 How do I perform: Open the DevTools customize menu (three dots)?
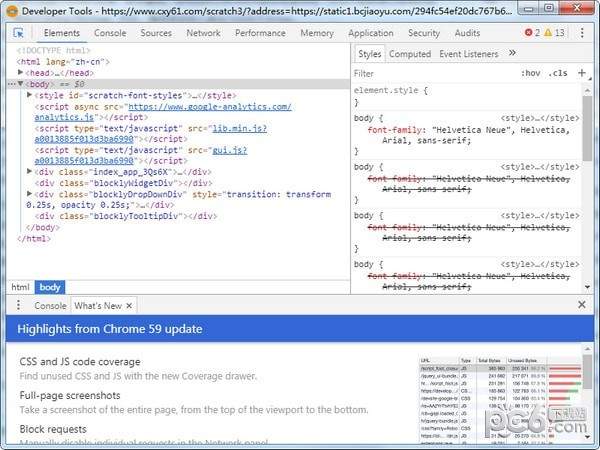click(583, 33)
